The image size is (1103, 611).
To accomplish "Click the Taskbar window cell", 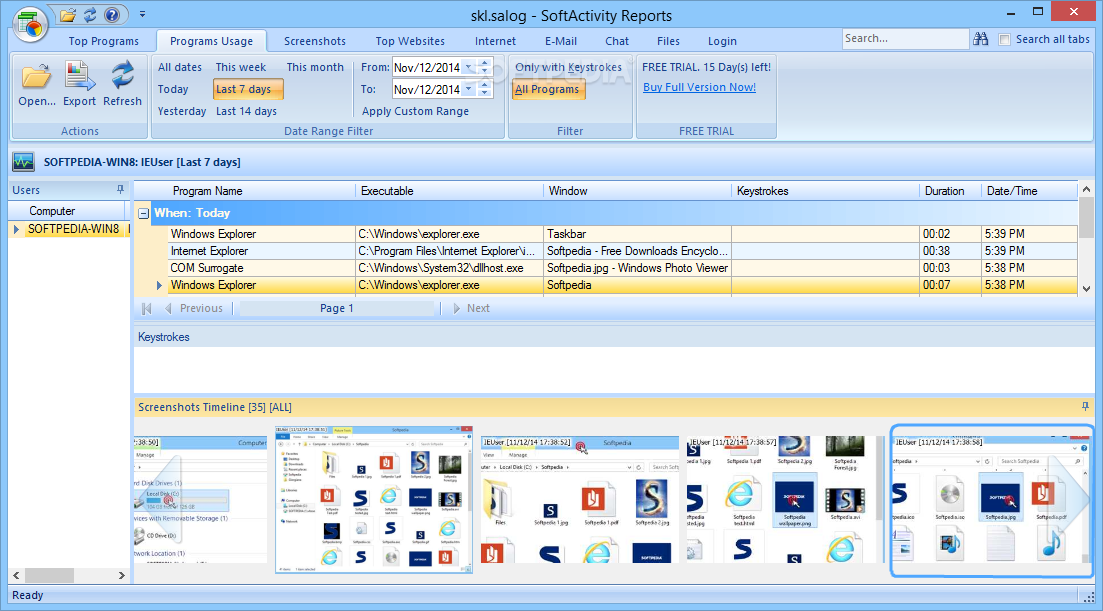I will pos(637,234).
